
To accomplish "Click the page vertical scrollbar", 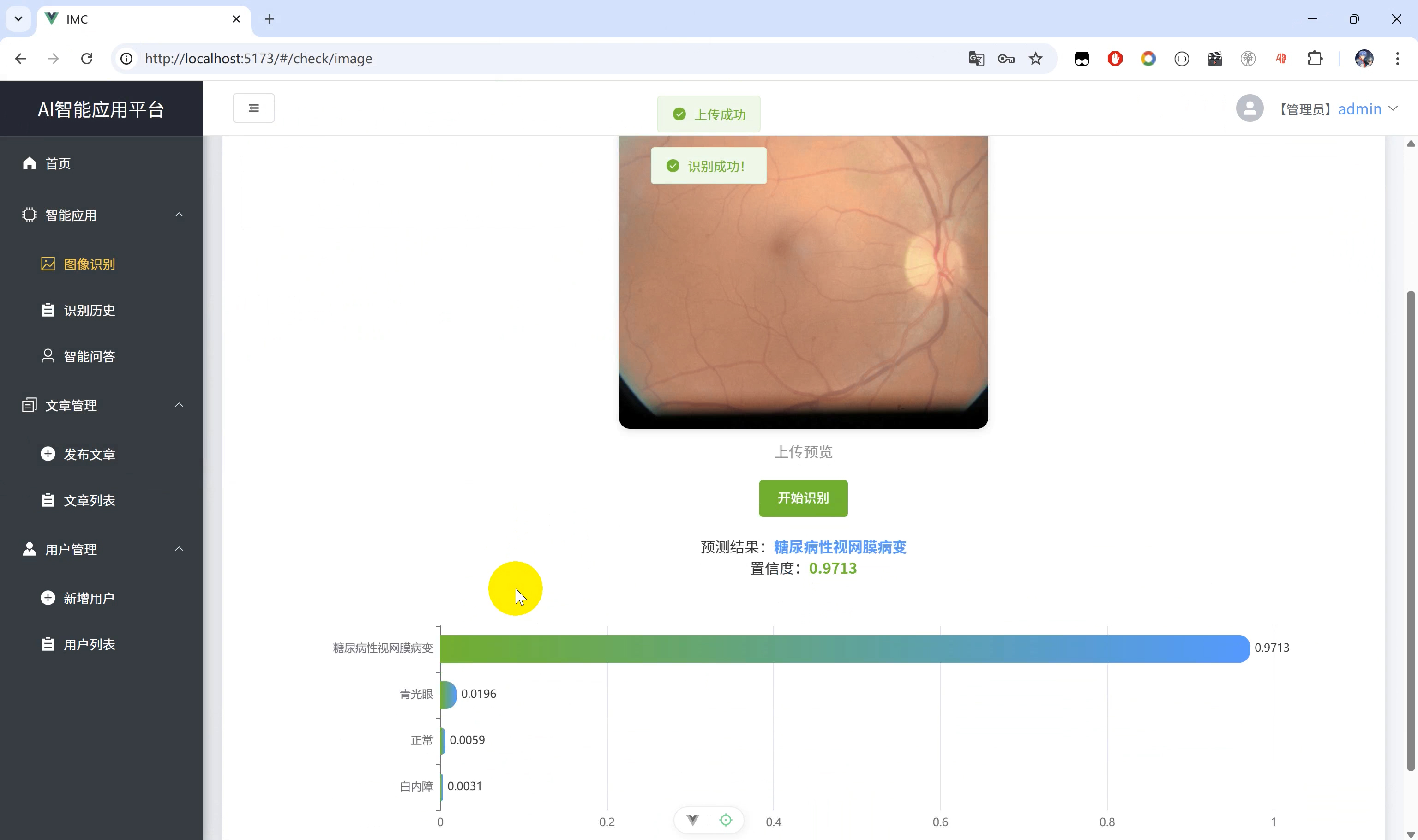I will (x=1410, y=529).
